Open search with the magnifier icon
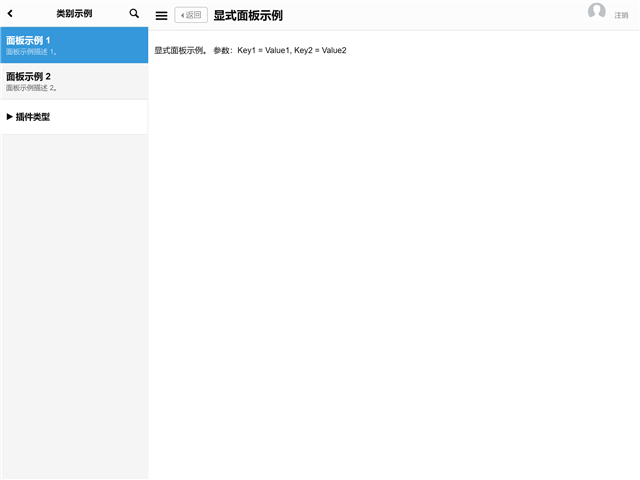The height and width of the screenshot is (480, 640). tap(134, 14)
